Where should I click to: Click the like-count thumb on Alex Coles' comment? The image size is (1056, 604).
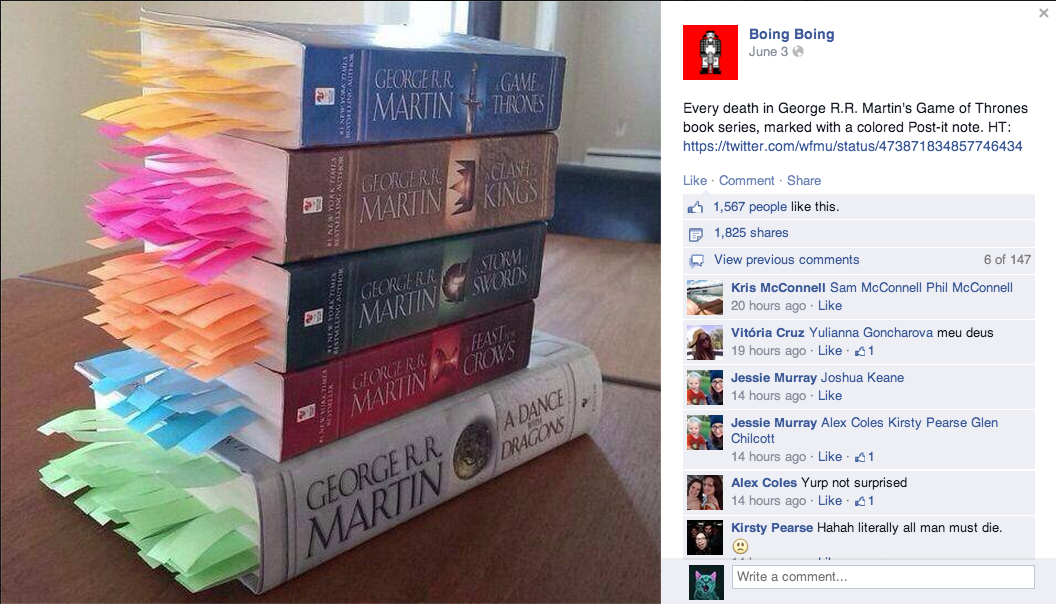tap(860, 501)
